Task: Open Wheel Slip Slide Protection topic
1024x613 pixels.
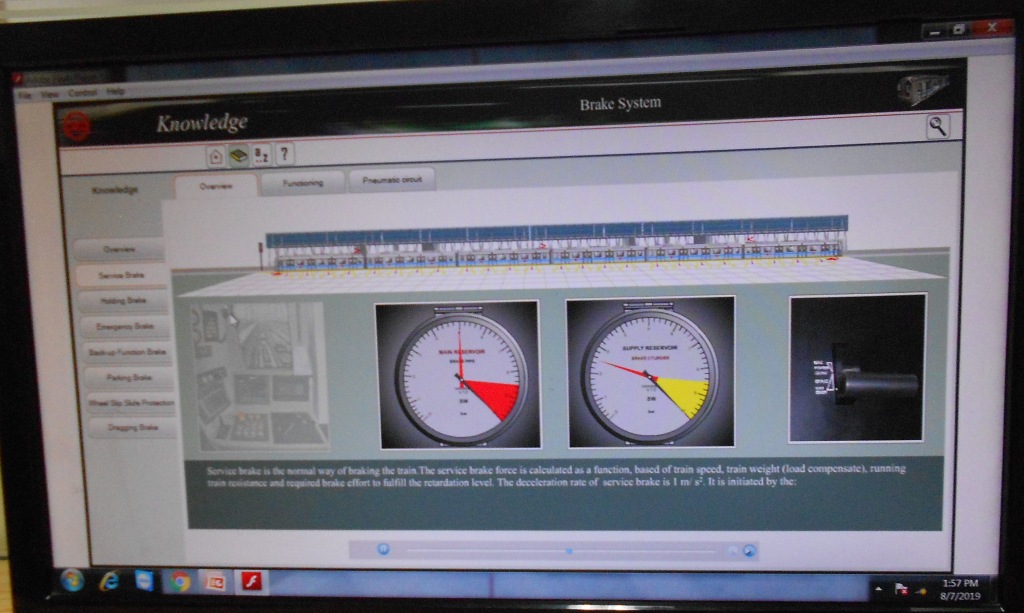Action: 131,403
